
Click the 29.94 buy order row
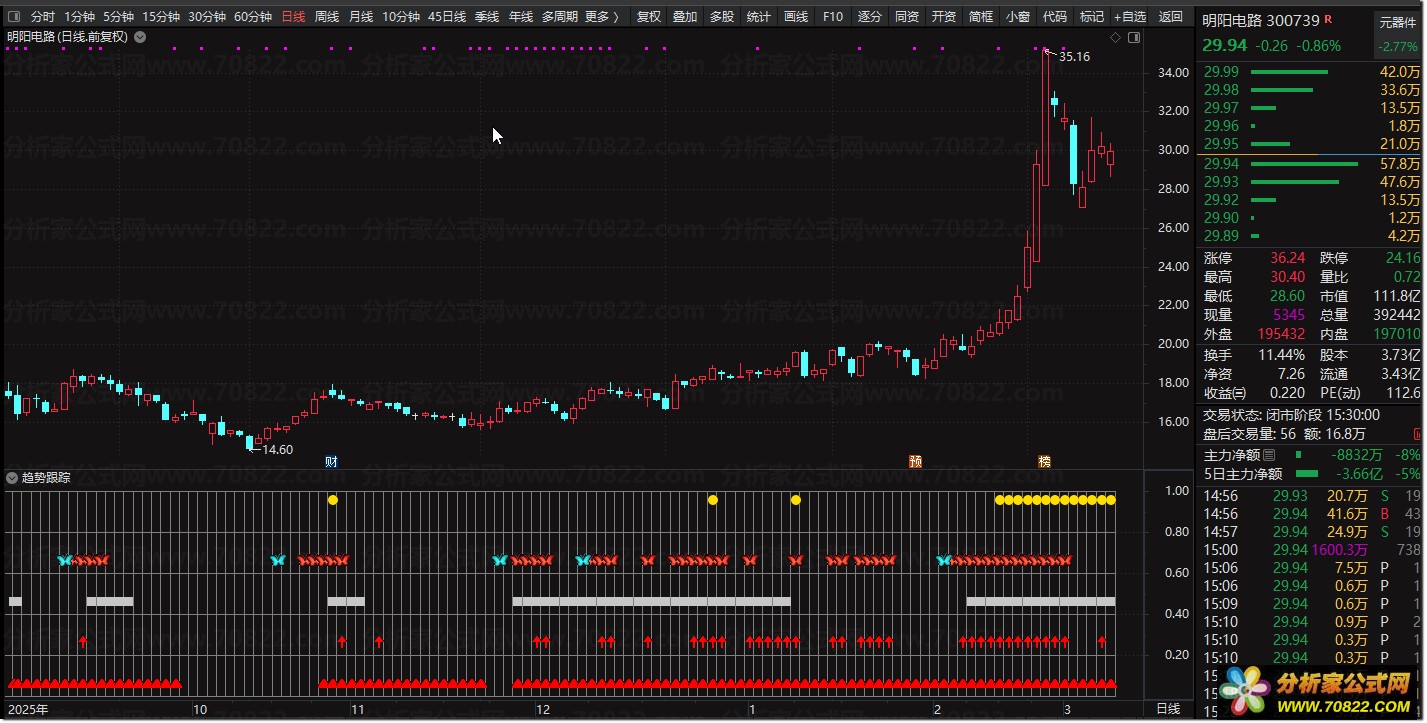pos(1311,164)
